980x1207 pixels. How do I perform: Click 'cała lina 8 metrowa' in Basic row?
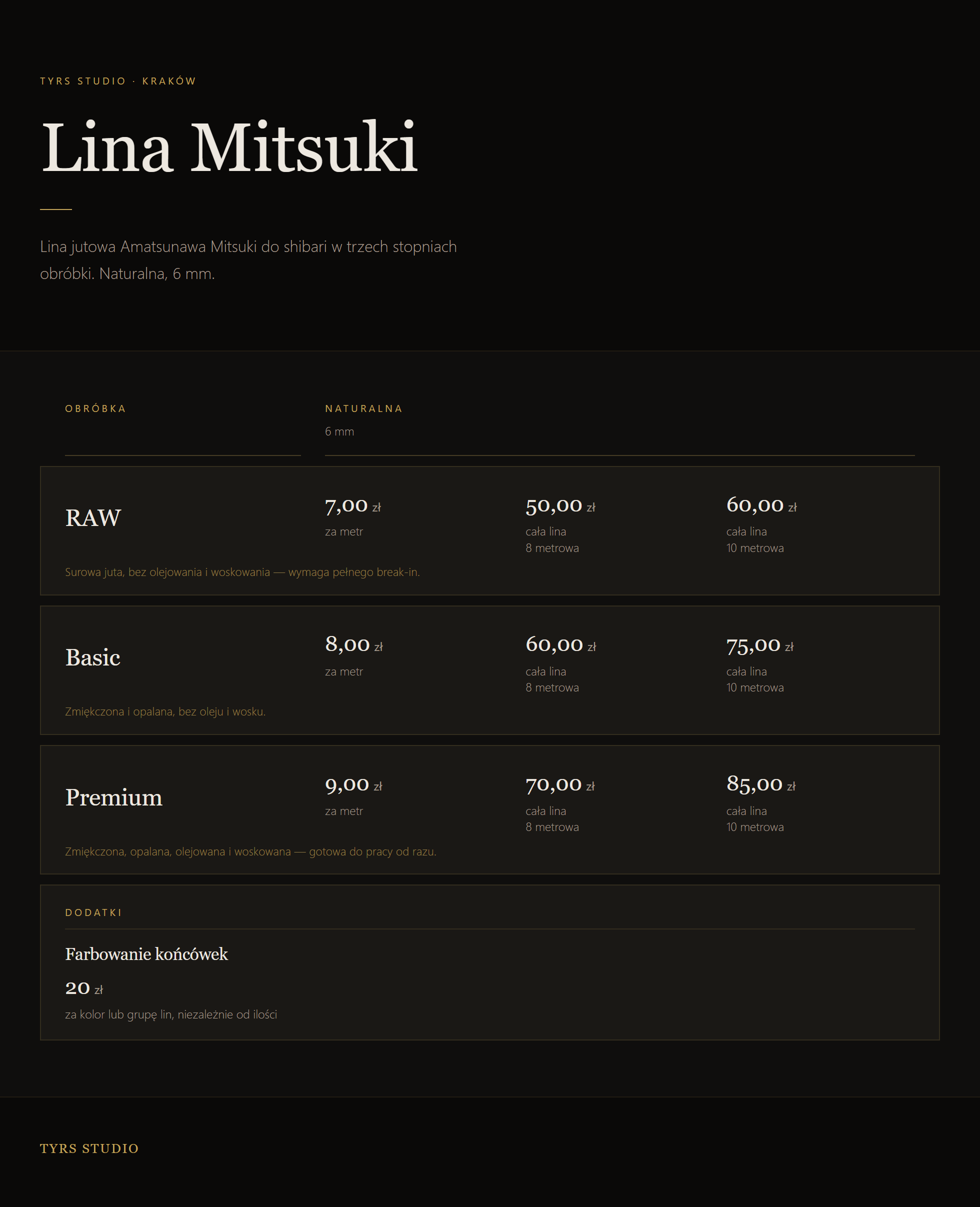552,679
